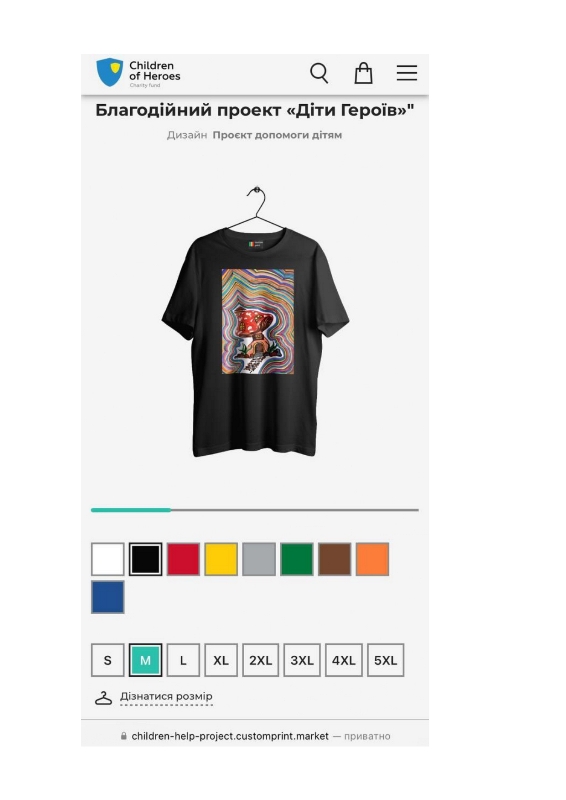Pick the yellow color swatch
The image size is (566, 800).
[221, 559]
